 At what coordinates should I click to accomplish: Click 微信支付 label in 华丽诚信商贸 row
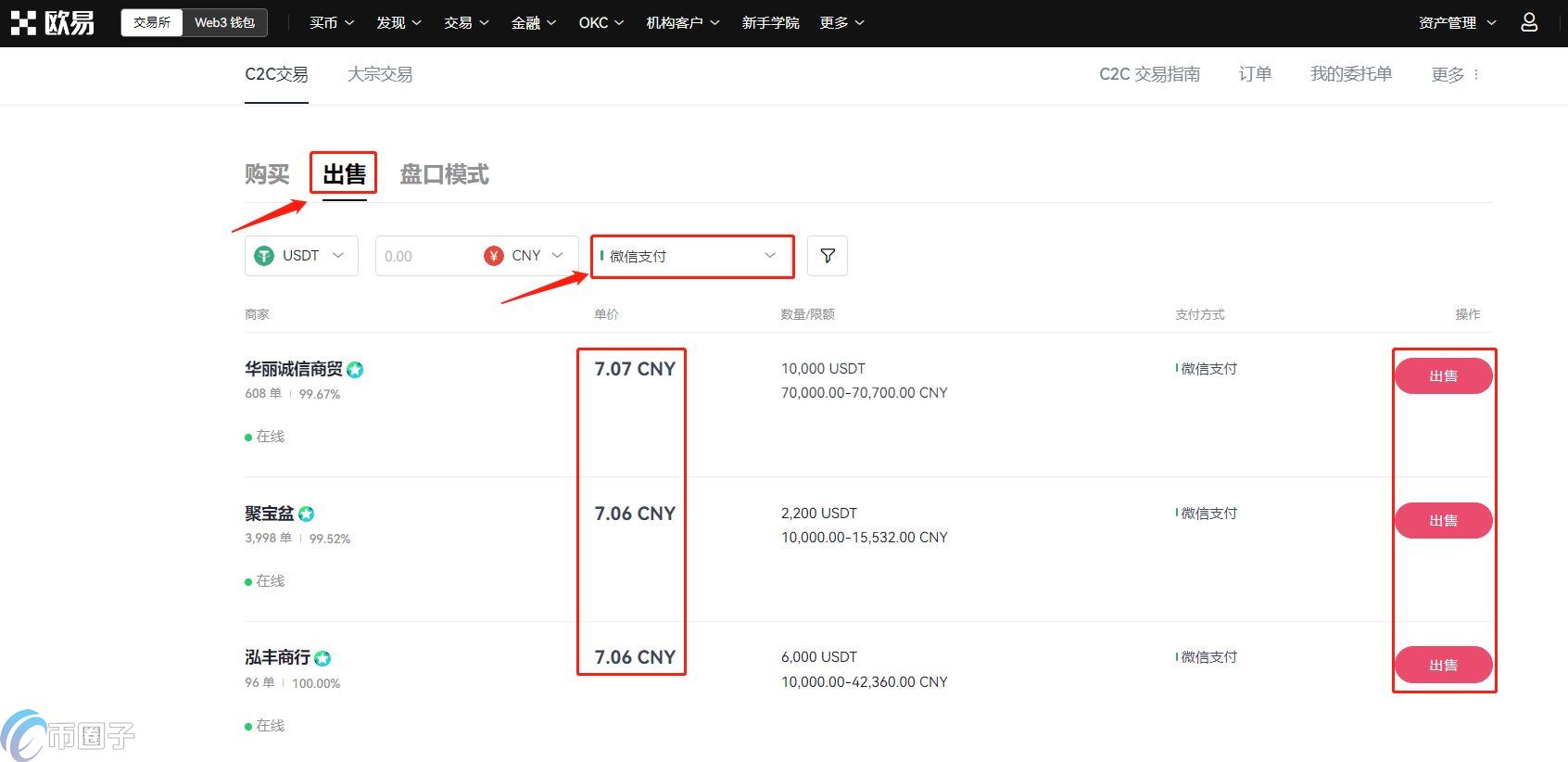1207,369
